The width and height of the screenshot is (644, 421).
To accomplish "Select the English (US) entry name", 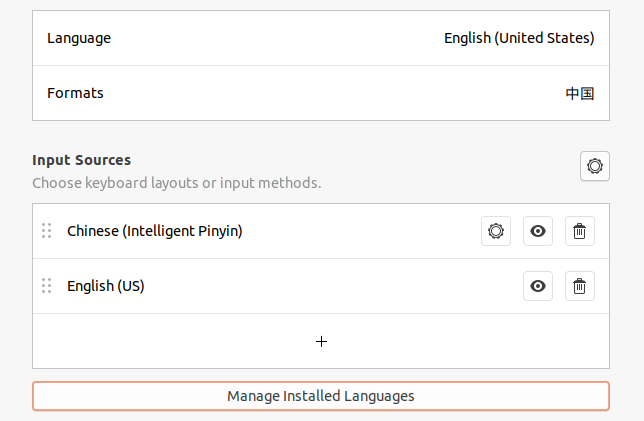I will tap(106, 286).
